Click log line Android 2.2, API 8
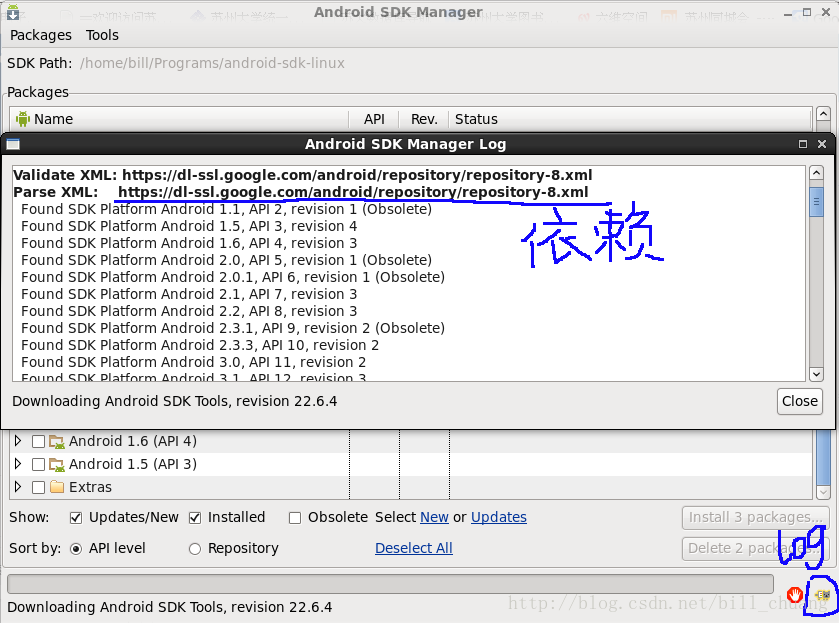The image size is (839, 623). (189, 312)
